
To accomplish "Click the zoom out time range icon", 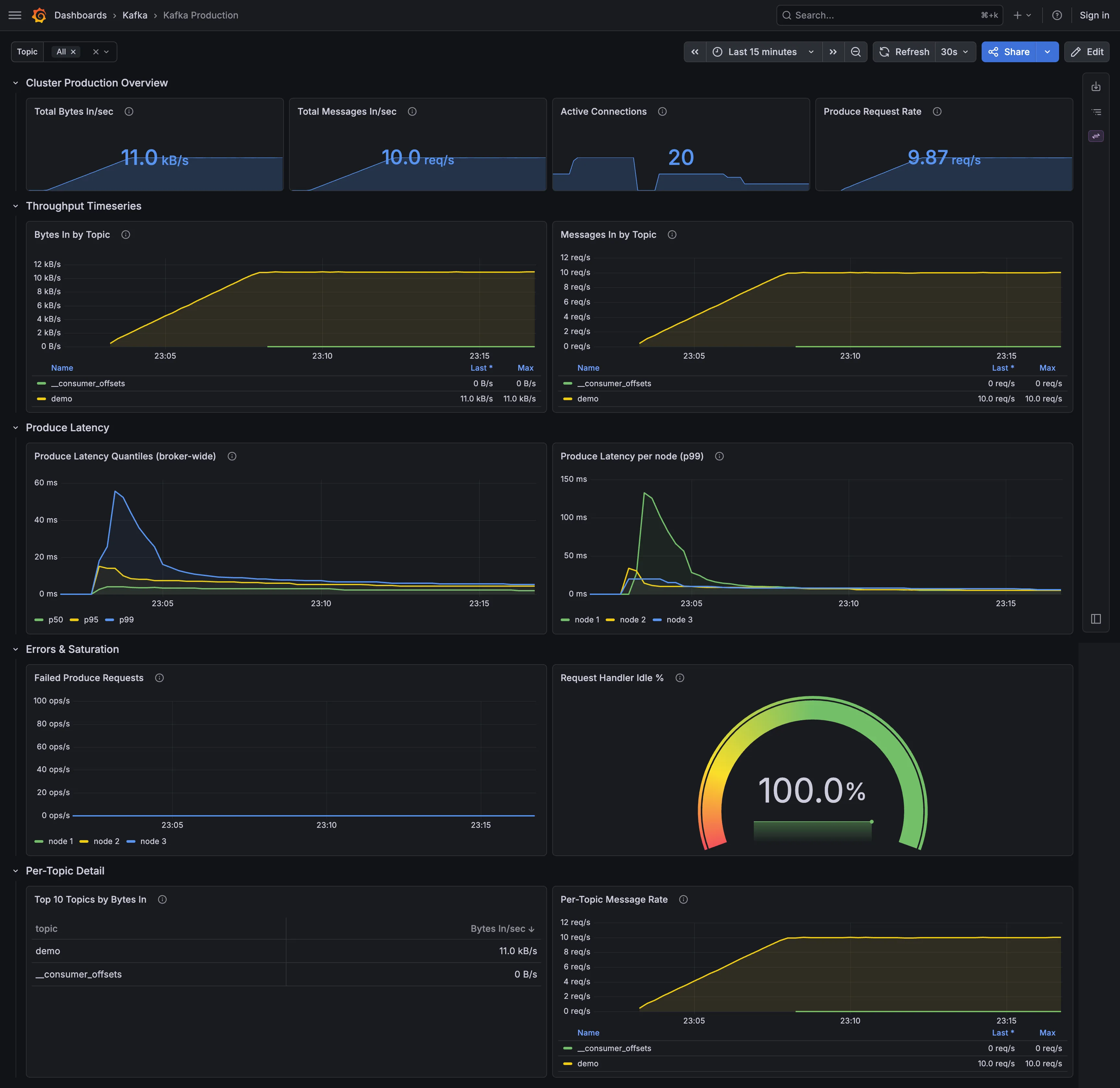I will tap(856, 52).
